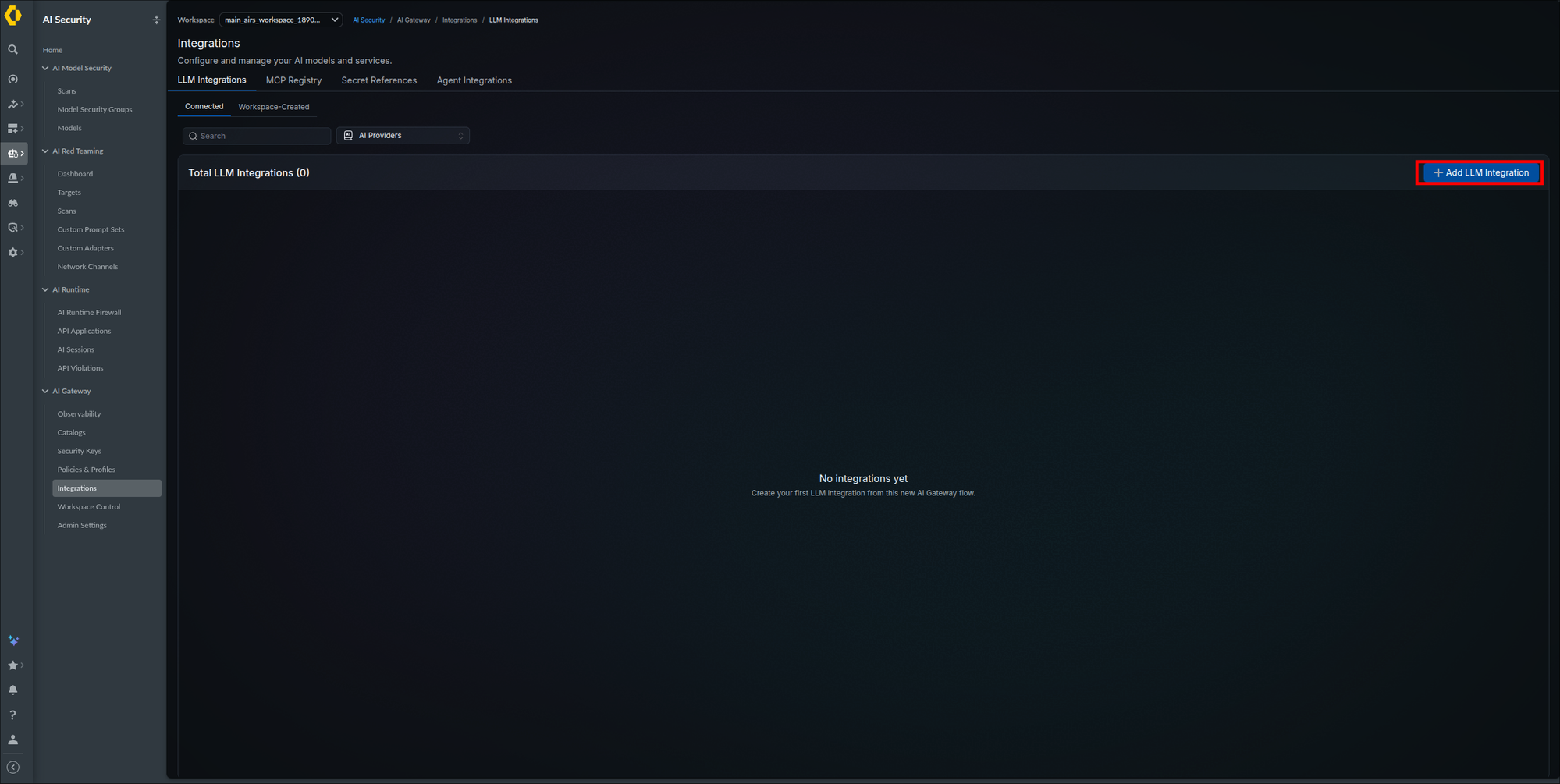Select the highlighted AI Security rail icon

point(13,154)
